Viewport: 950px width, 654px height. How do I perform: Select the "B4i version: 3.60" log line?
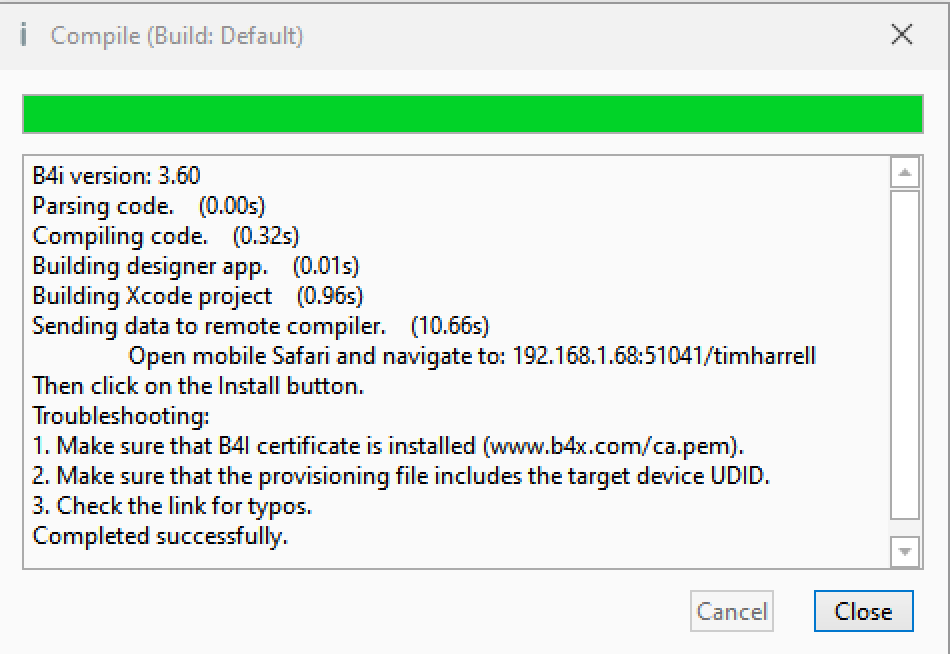click(116, 176)
